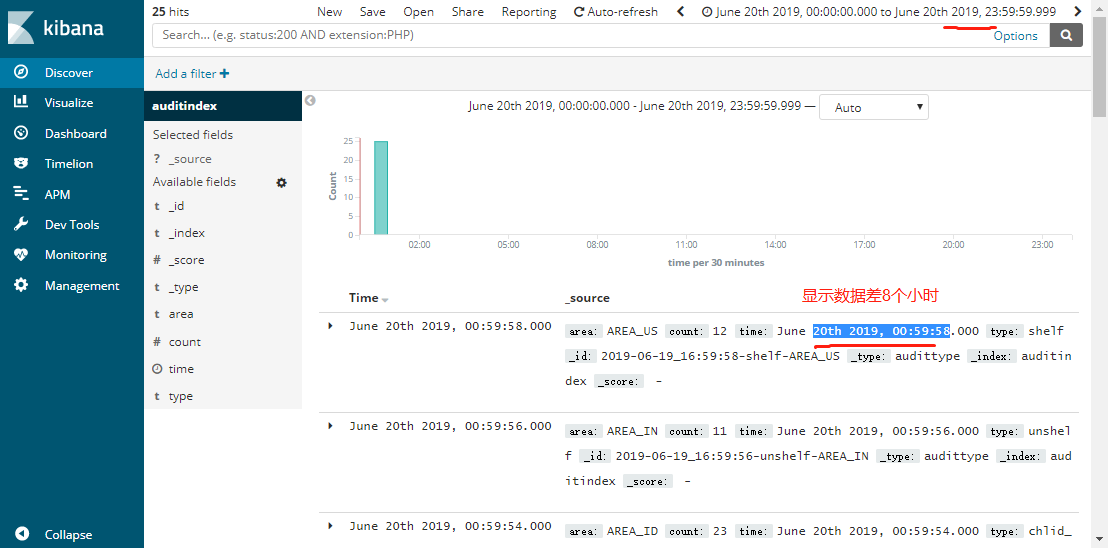Click the hash icon of the _score field
Screen dimensions: 1108x548
(x=157, y=260)
